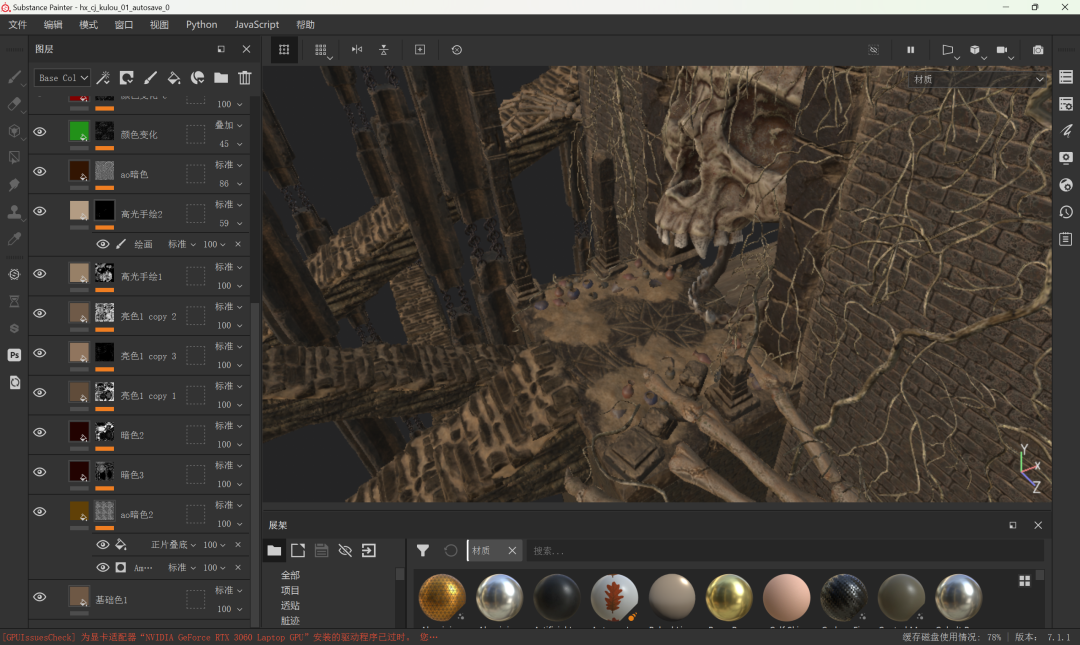Open the Python menu
The height and width of the screenshot is (645, 1080).
(x=201, y=25)
